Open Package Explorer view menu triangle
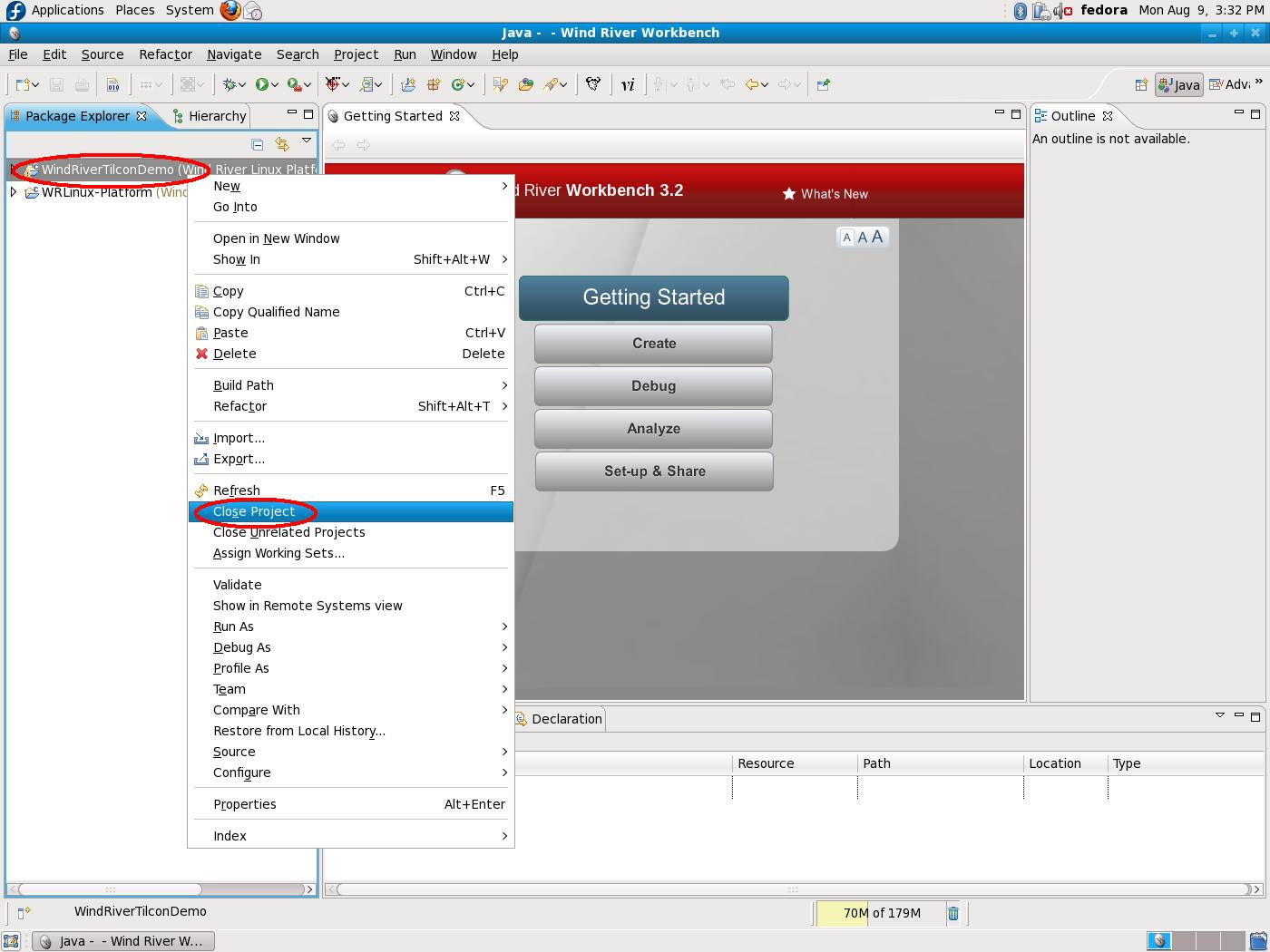 307,141
